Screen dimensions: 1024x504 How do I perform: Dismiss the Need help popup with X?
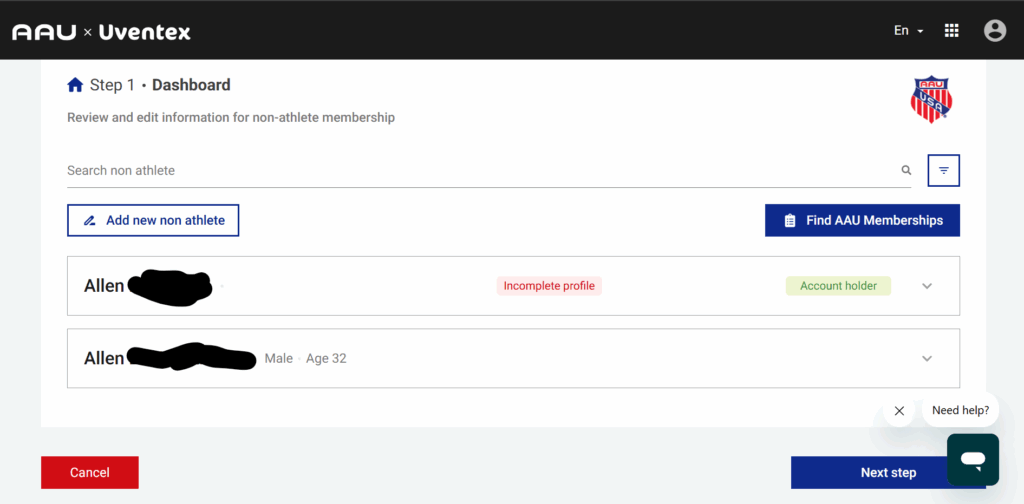899,411
